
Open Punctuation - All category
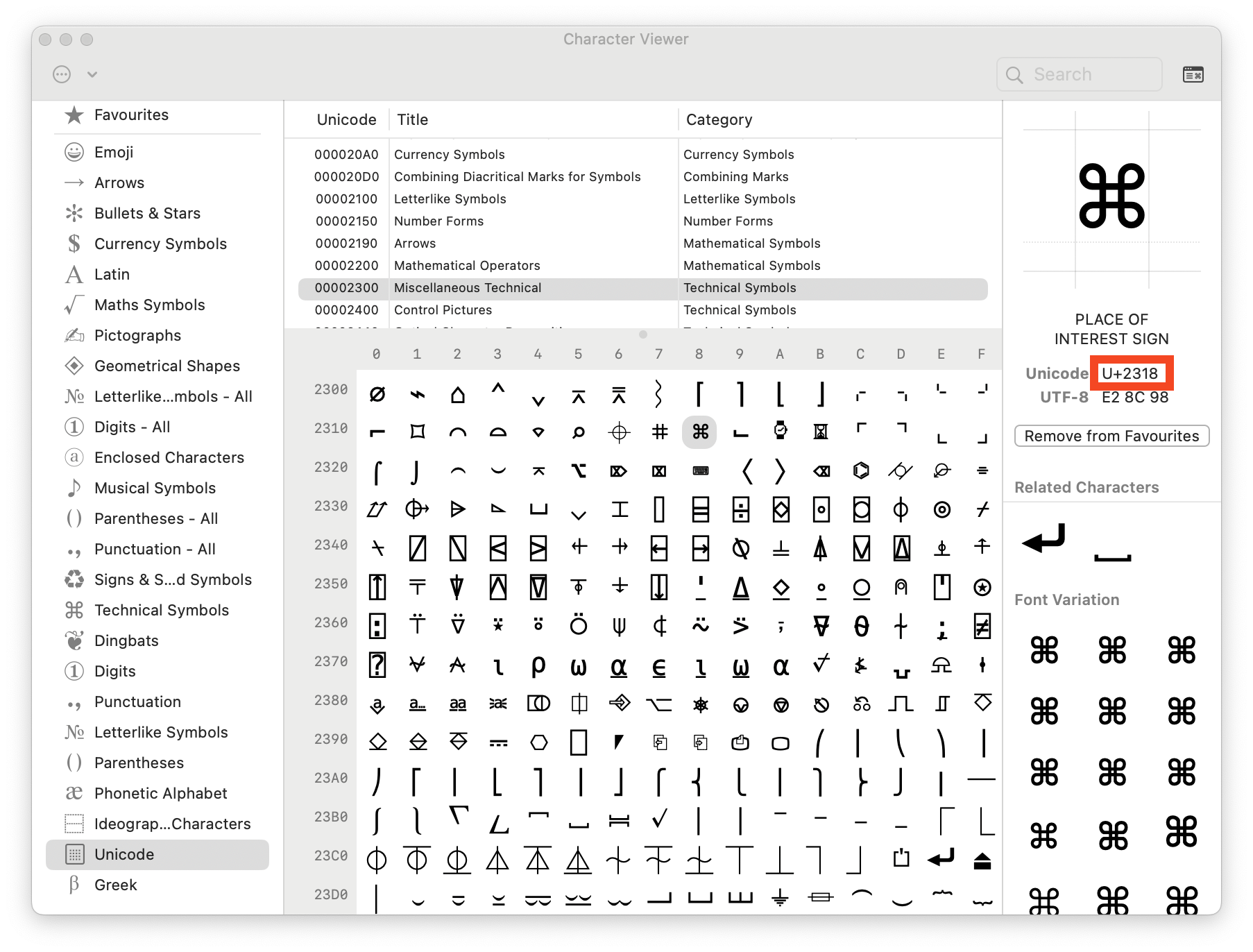pyautogui.click(x=157, y=549)
